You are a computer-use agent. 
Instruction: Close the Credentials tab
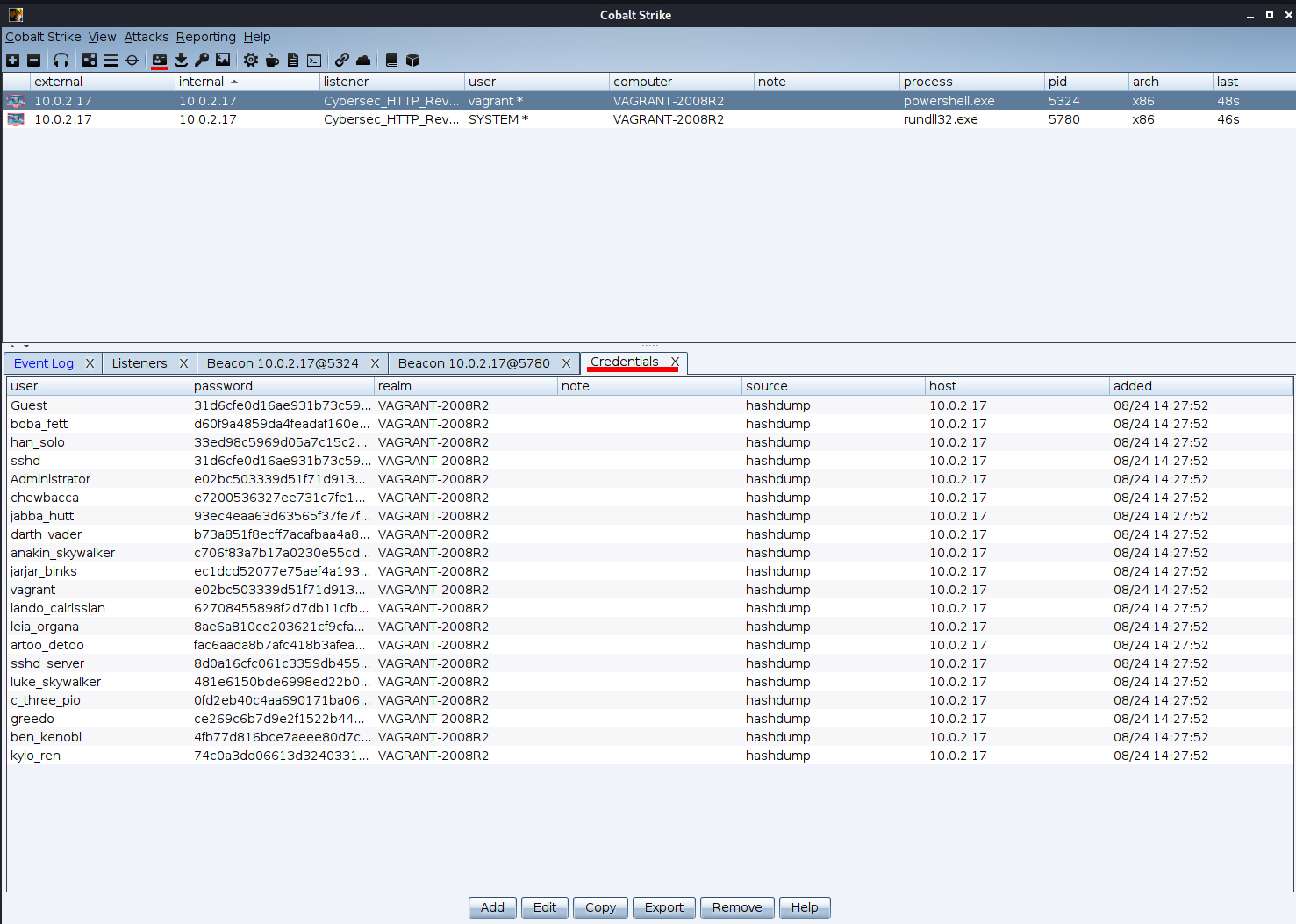click(x=675, y=362)
